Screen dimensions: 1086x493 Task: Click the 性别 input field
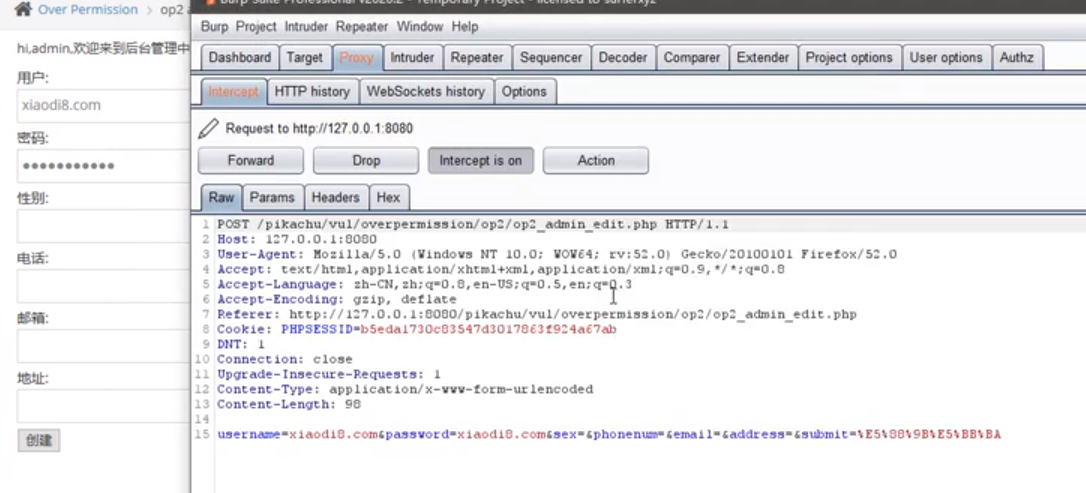click(103, 226)
